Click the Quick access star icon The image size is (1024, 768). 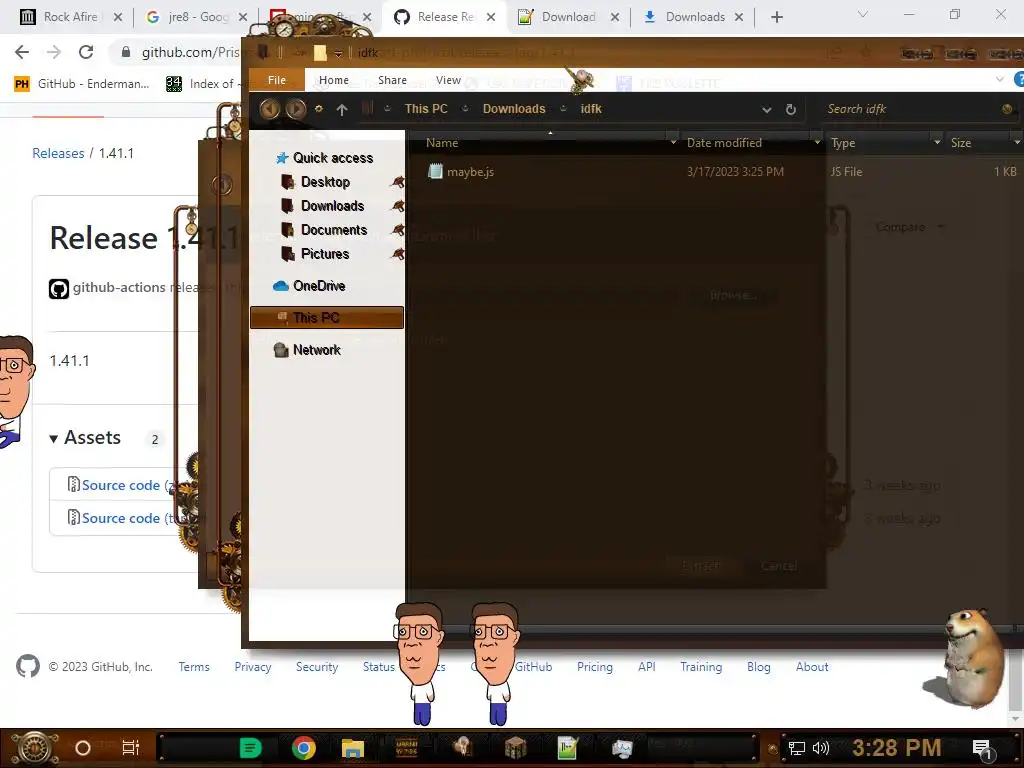[281, 158]
